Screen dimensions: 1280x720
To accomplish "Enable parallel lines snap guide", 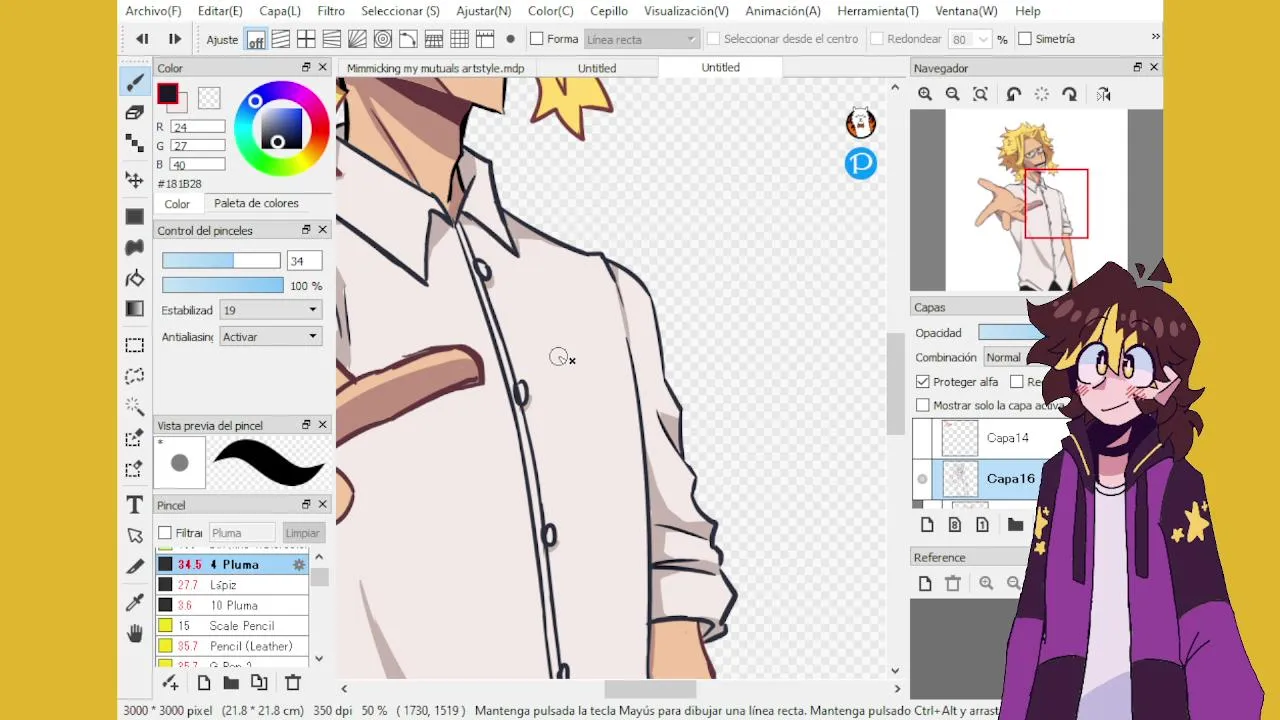I will coord(281,39).
